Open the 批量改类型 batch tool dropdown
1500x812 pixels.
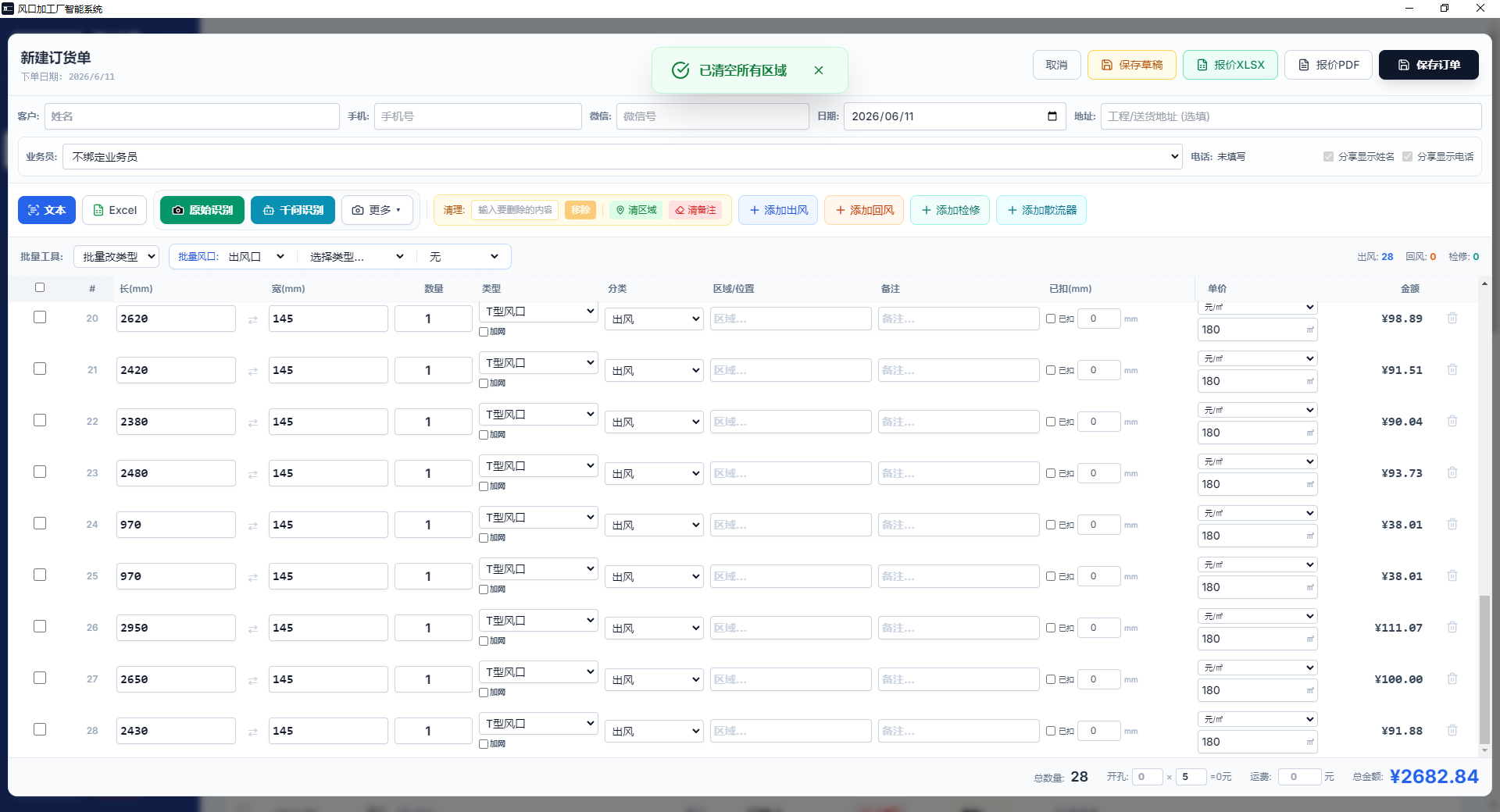point(116,256)
